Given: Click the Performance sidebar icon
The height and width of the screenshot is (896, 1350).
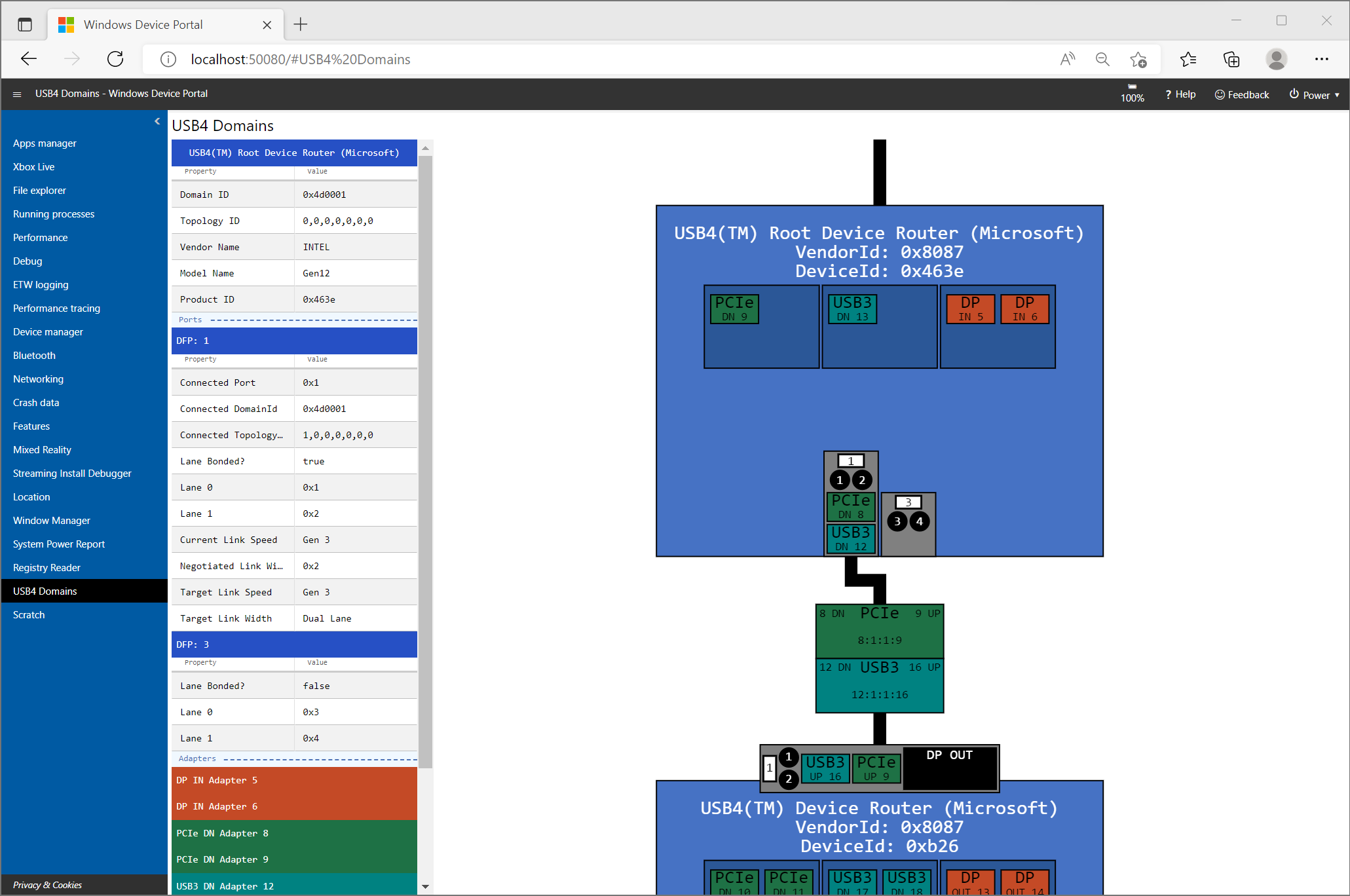Looking at the screenshot, I should pos(41,237).
